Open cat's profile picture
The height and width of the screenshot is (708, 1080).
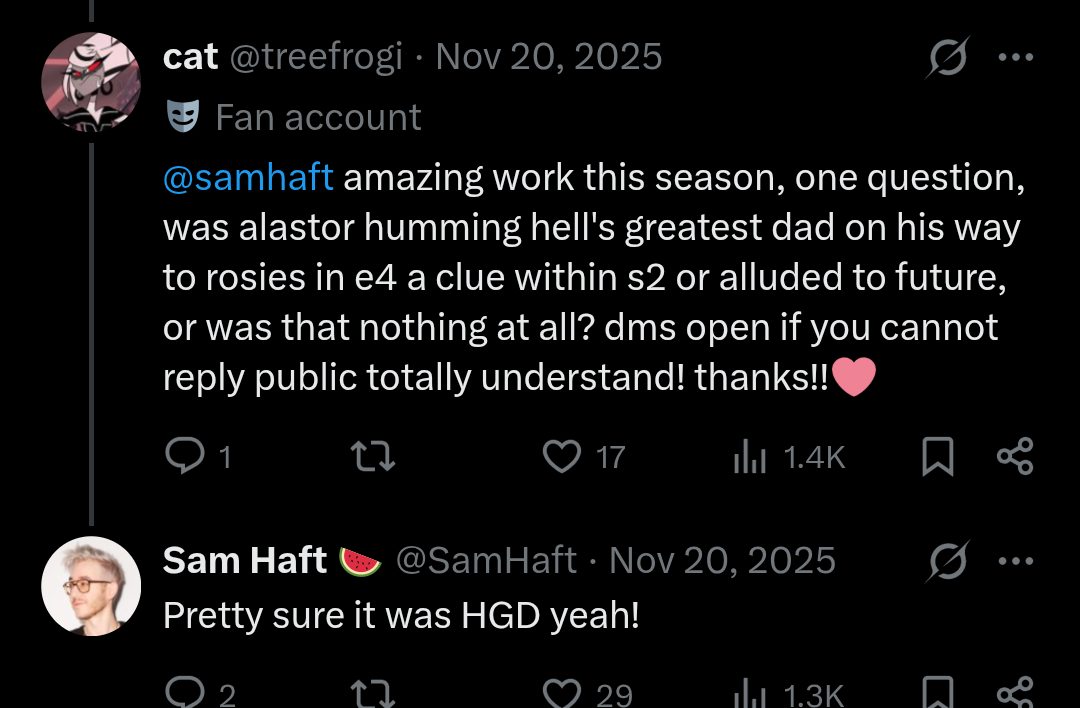pos(91,82)
